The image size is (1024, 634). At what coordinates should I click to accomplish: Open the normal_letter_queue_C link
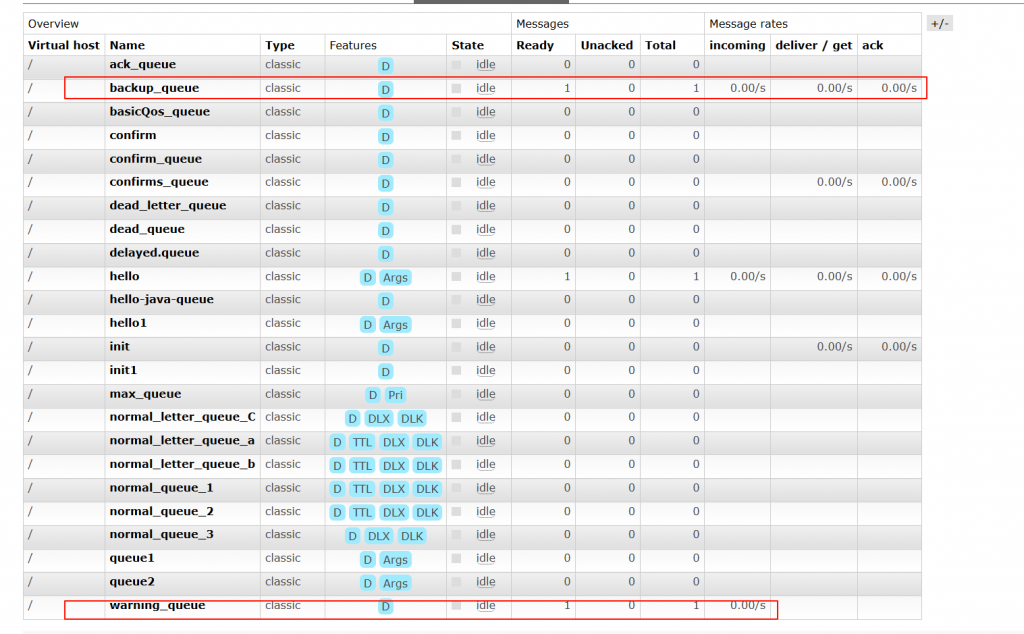click(x=182, y=417)
